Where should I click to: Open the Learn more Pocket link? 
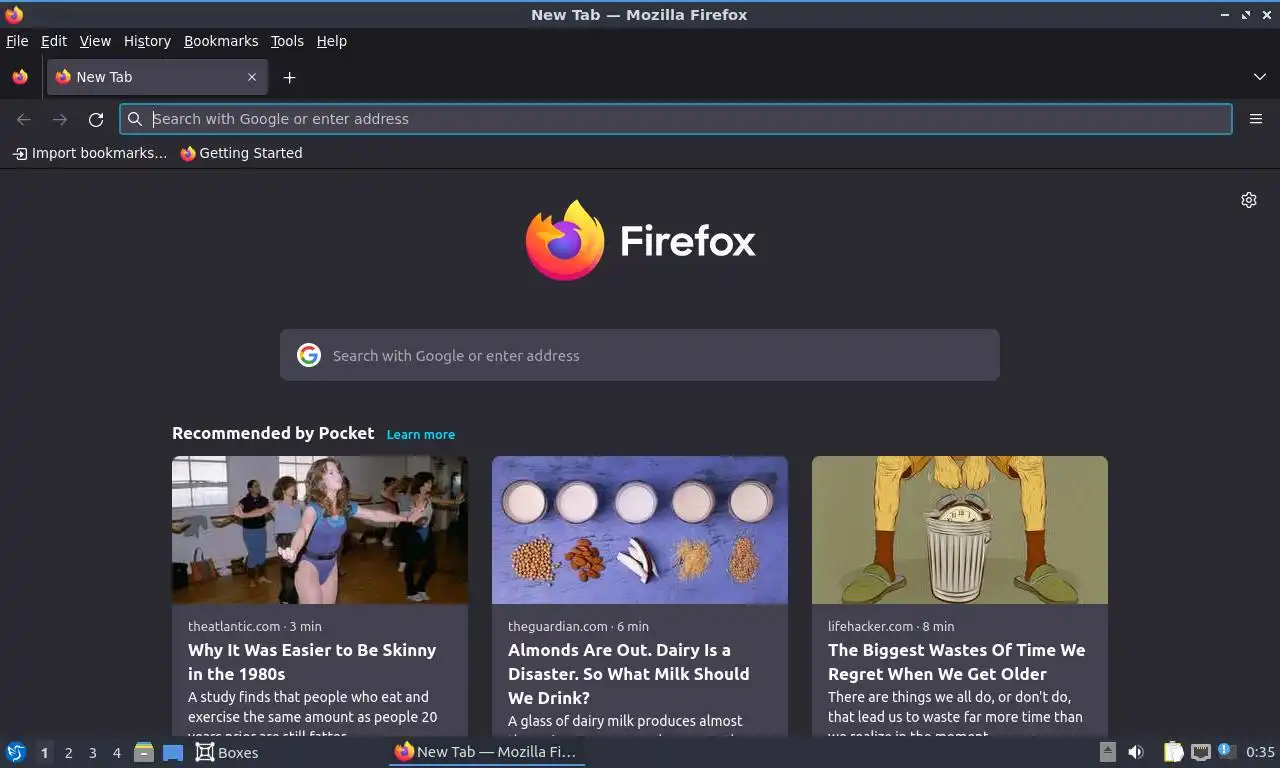pyautogui.click(x=421, y=434)
